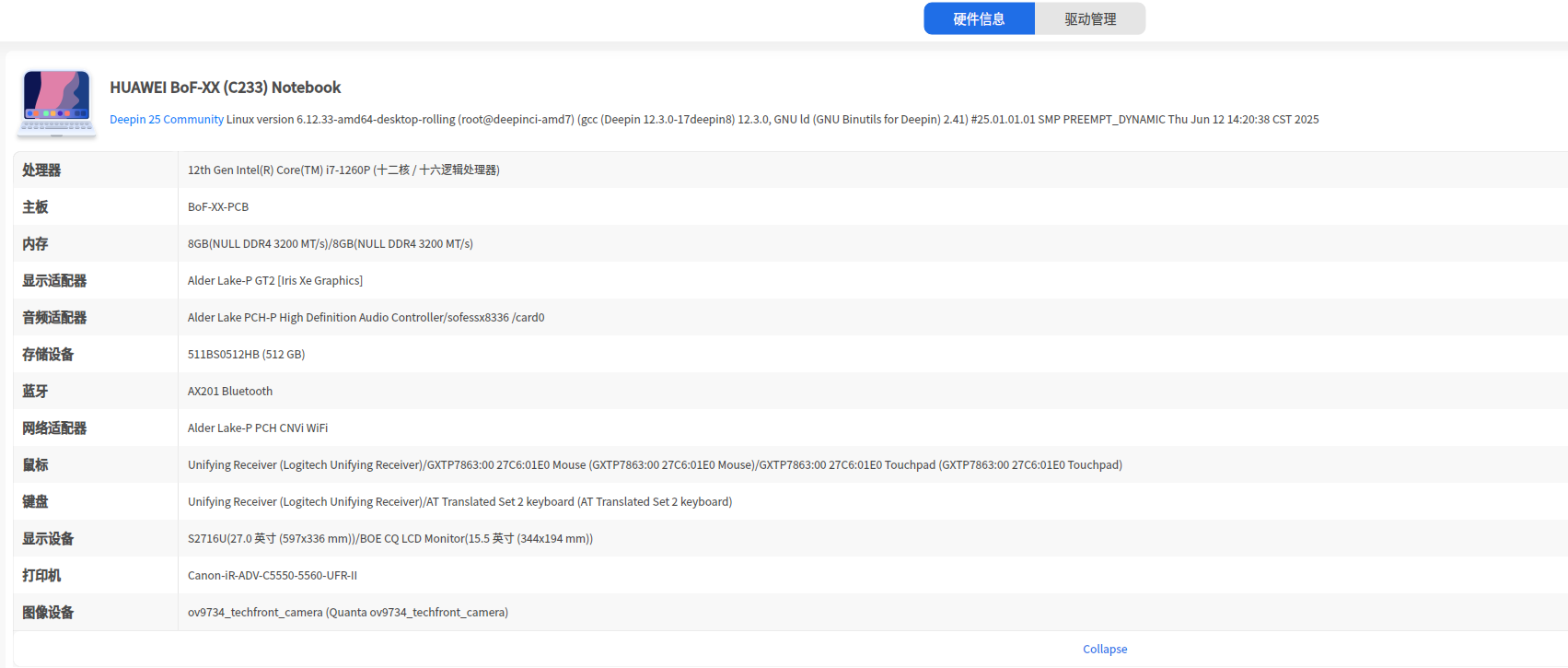Select the Canon-iR-ADV-C5550-5560-UFR-II printer value
The image size is (1568, 668).
[x=273, y=576]
